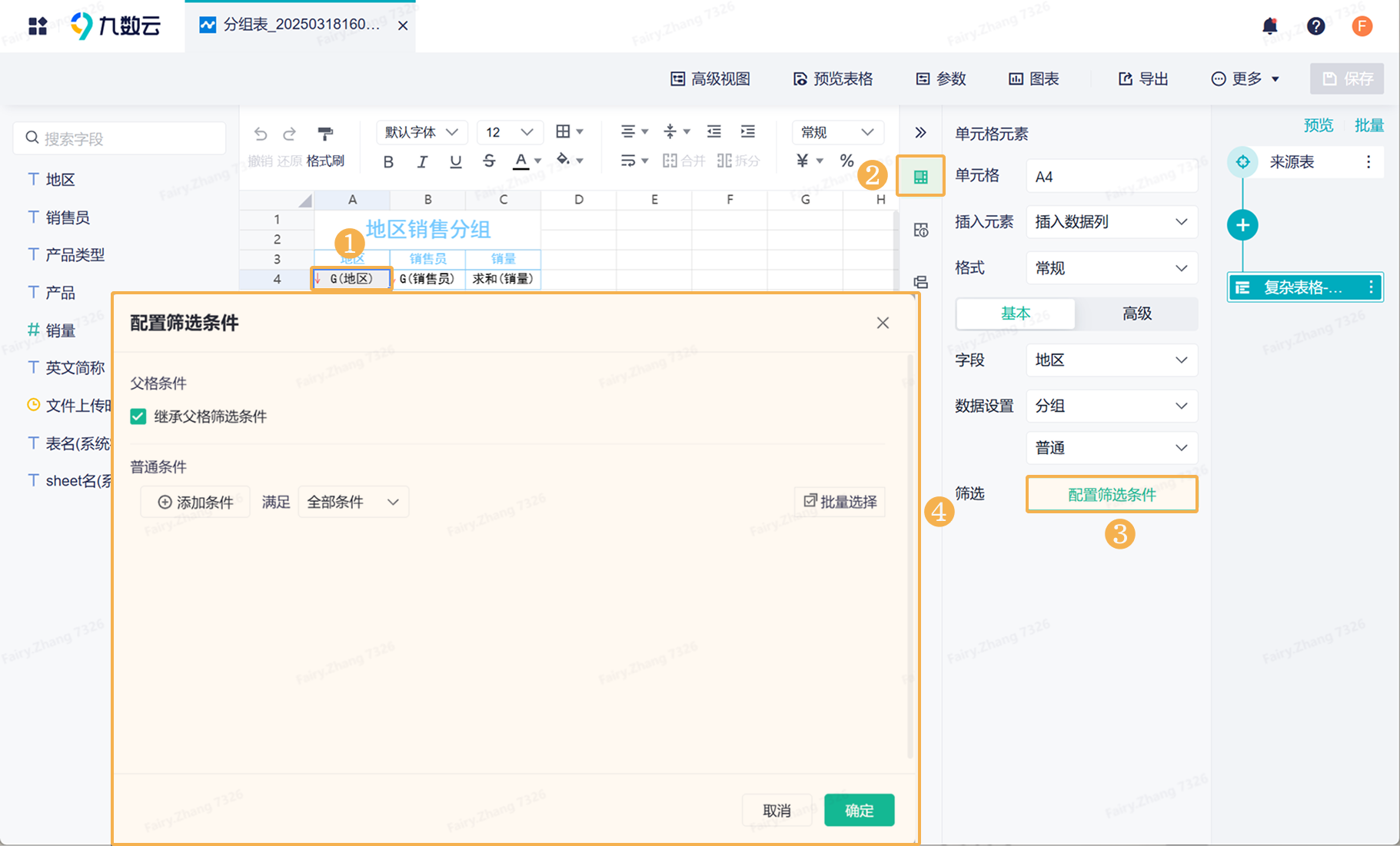Open the 更多 menu

click(x=1245, y=79)
